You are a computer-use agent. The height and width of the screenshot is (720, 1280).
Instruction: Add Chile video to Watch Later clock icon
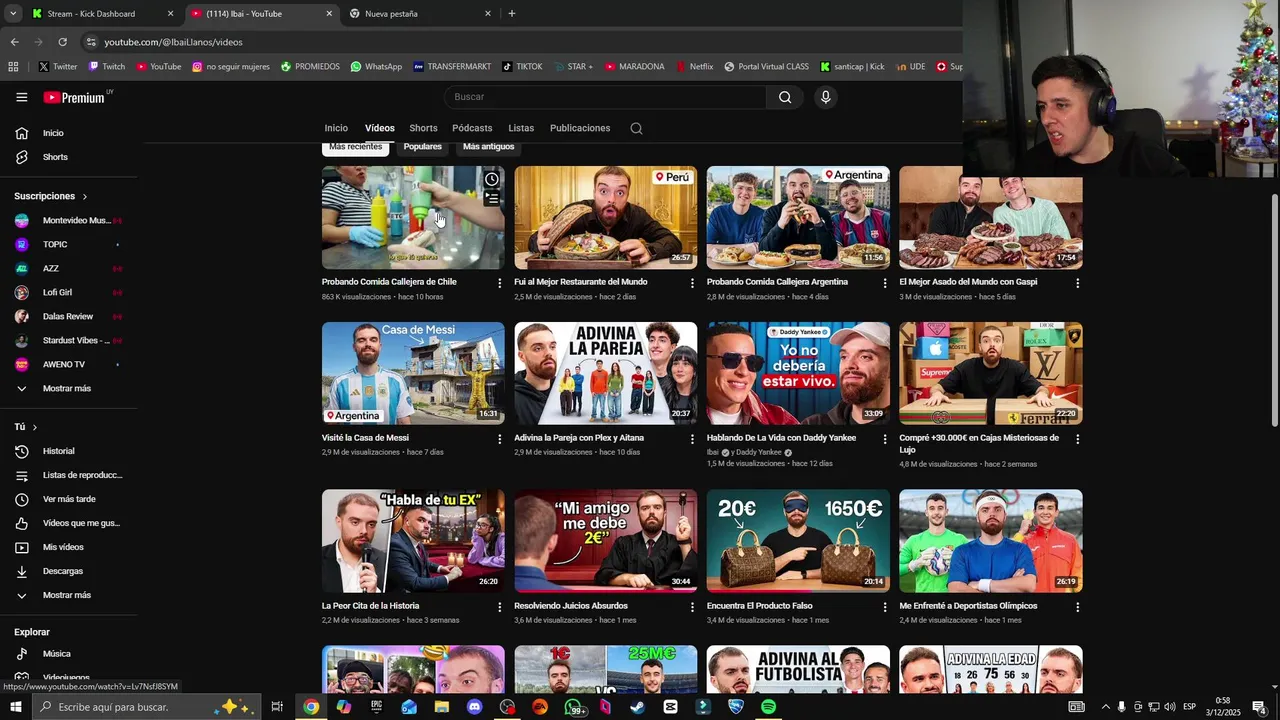(492, 179)
